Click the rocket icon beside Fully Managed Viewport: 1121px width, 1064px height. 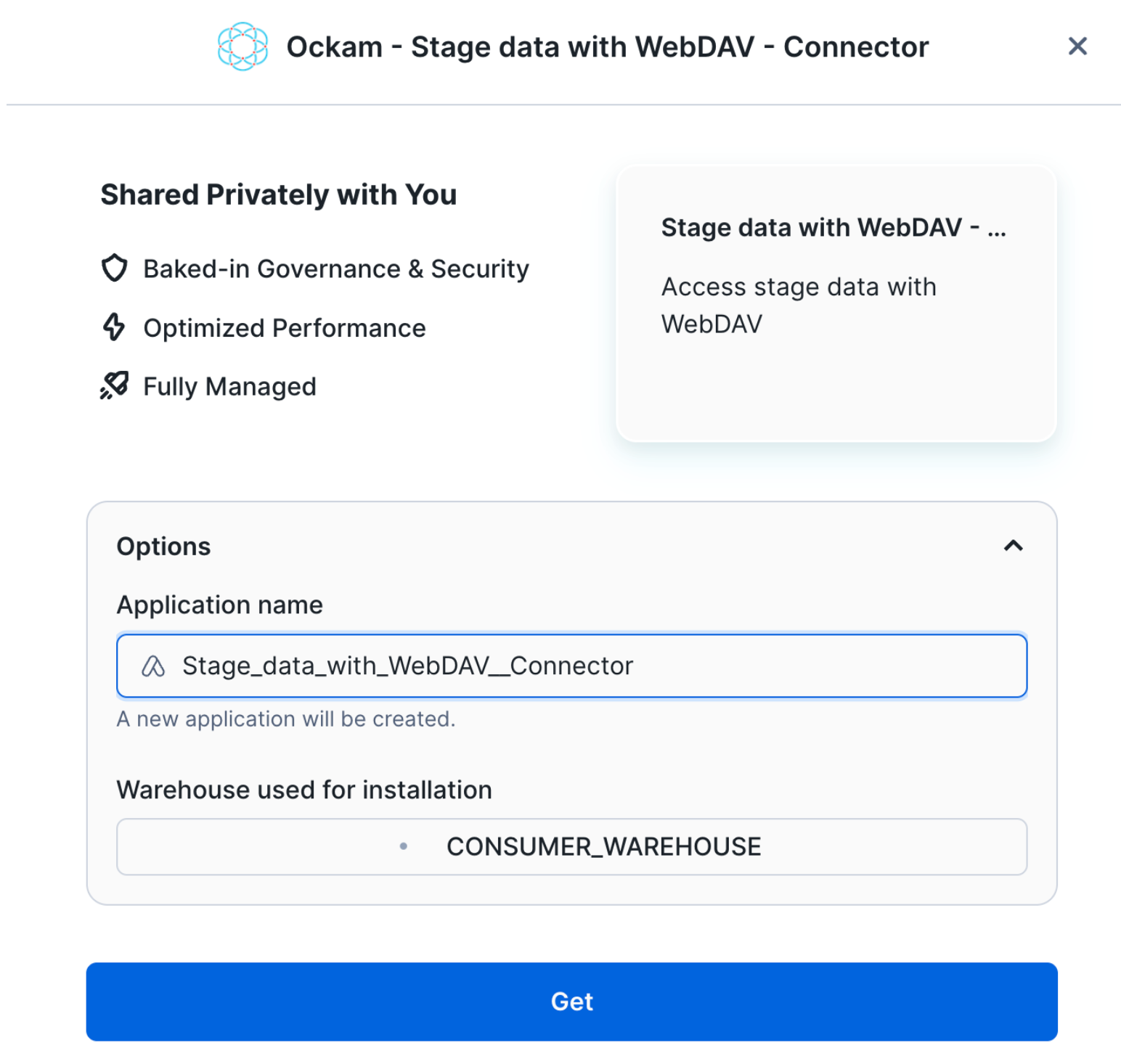point(114,385)
